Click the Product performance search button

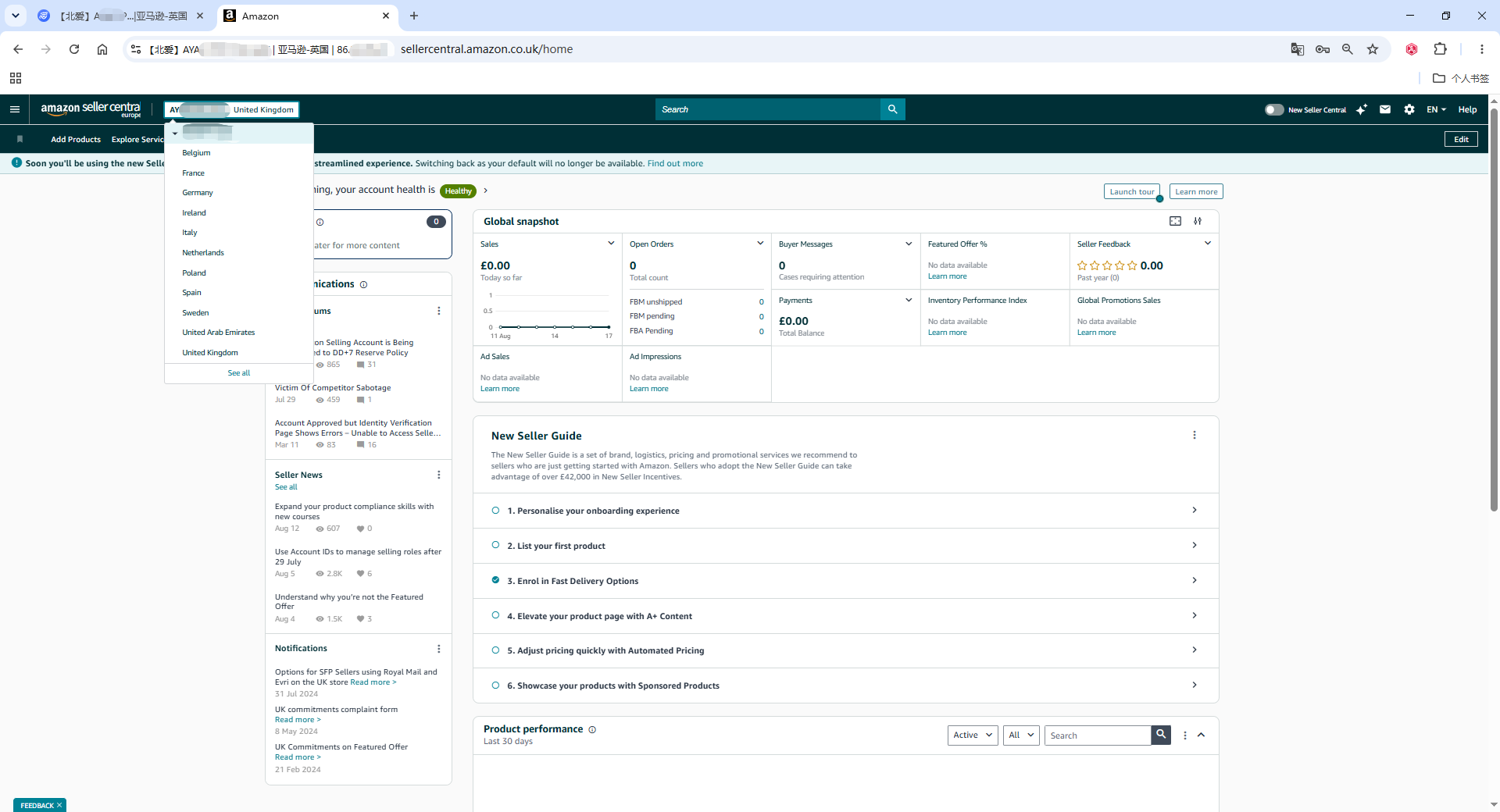(1161, 735)
